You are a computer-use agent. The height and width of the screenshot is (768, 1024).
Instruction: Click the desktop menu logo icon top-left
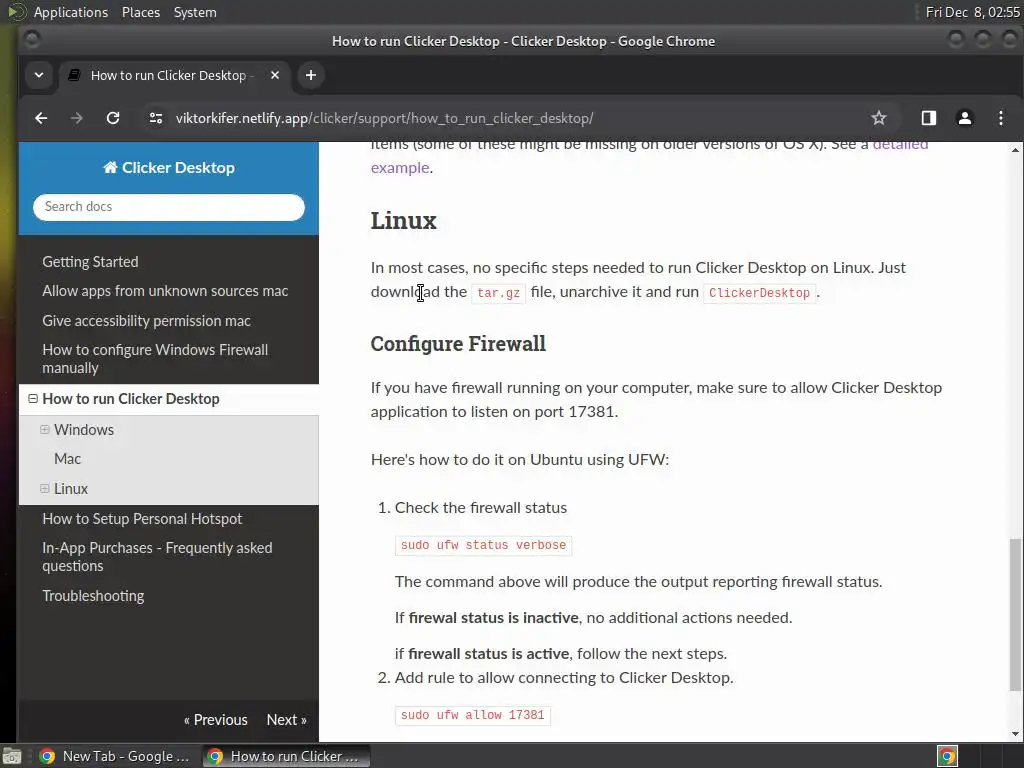[16, 12]
